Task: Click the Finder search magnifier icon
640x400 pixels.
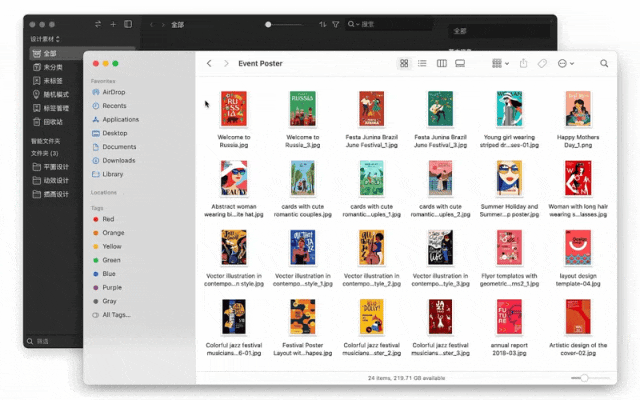Action: [x=604, y=63]
